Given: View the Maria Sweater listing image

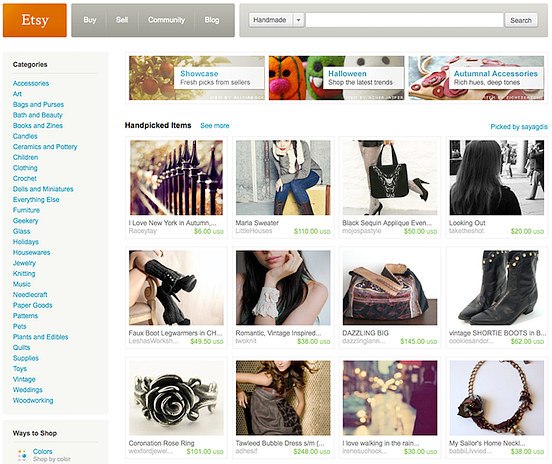Looking at the screenshot, I should [x=283, y=177].
